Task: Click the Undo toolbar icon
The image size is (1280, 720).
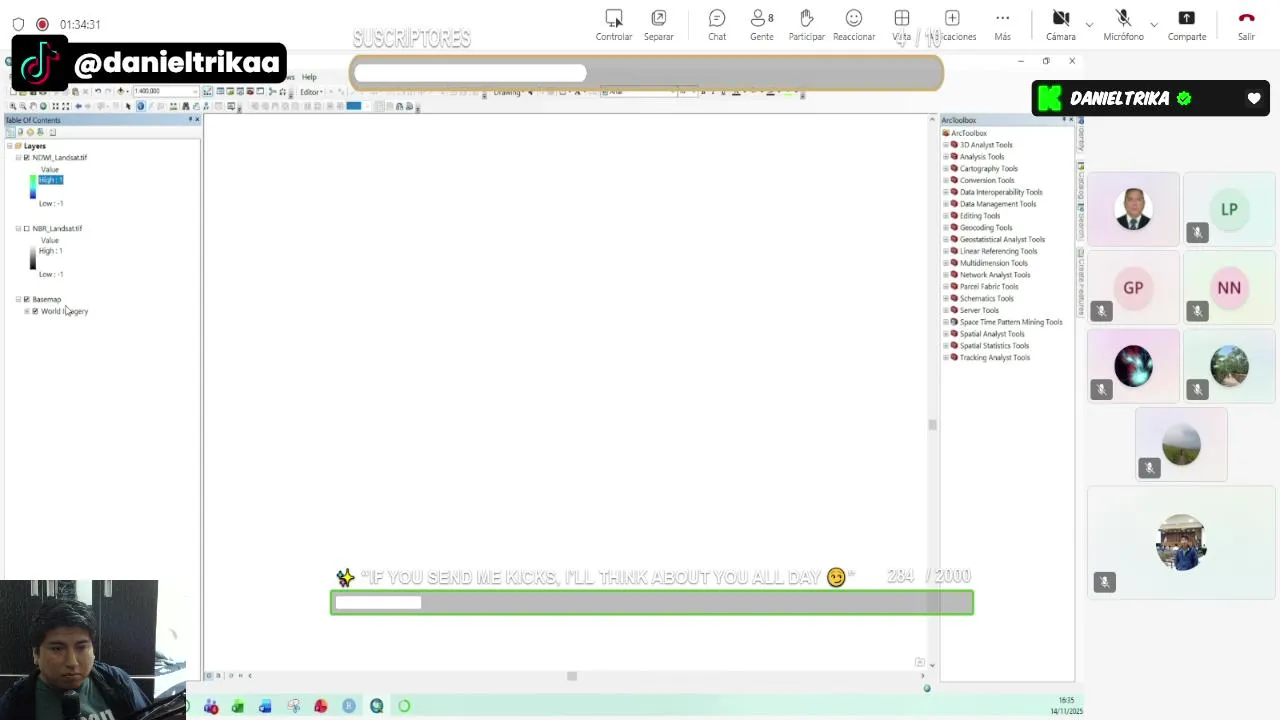Action: pos(98,92)
